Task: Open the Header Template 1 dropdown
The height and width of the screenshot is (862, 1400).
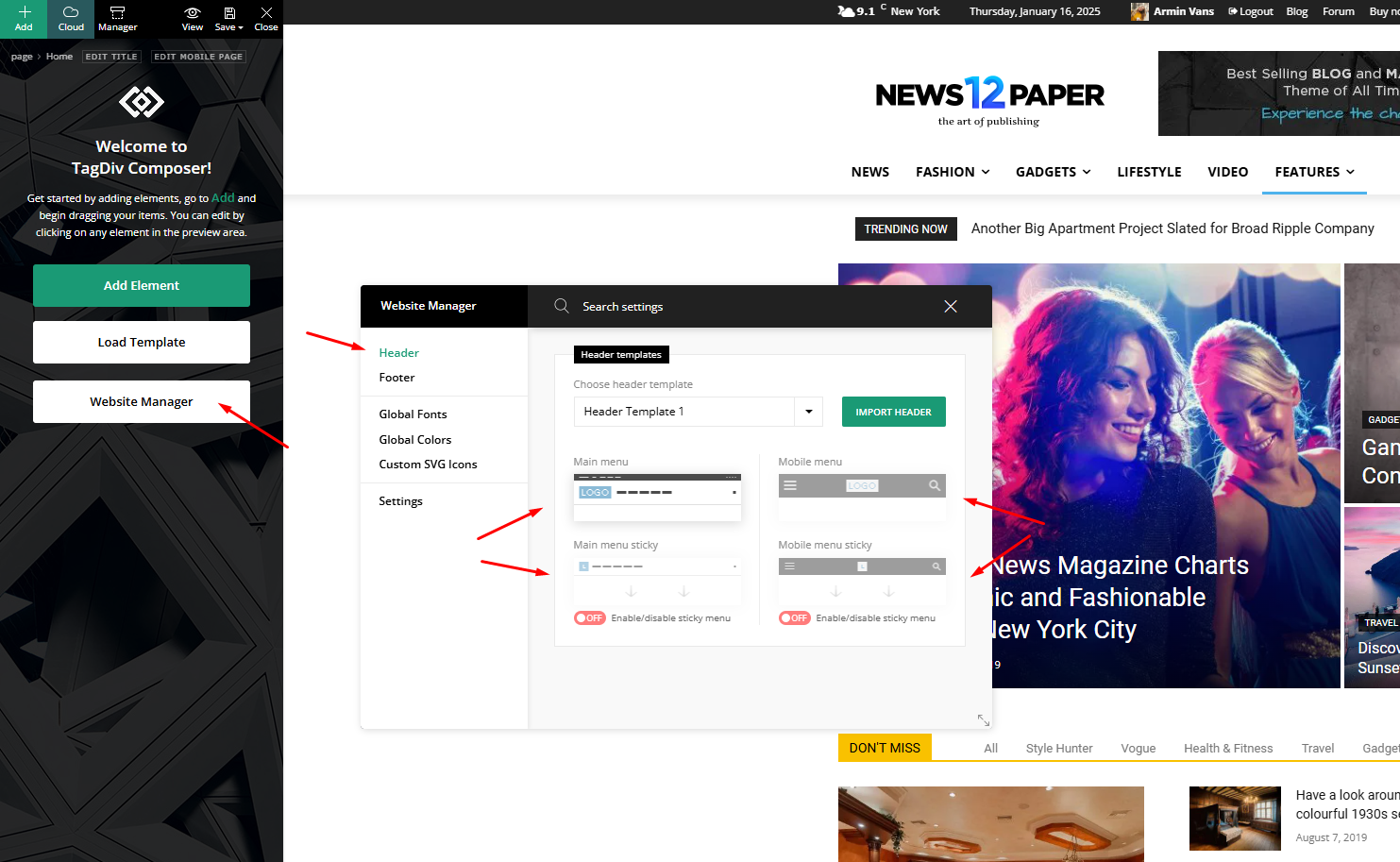Action: pyautogui.click(x=698, y=412)
